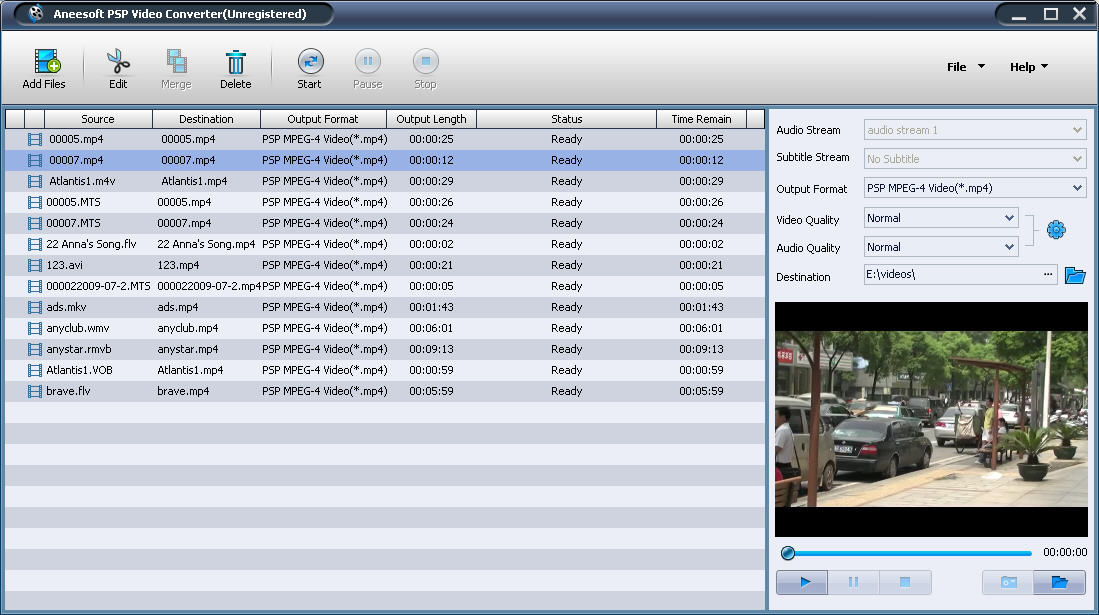
Task: Click the Output Format column header
Action: point(323,119)
